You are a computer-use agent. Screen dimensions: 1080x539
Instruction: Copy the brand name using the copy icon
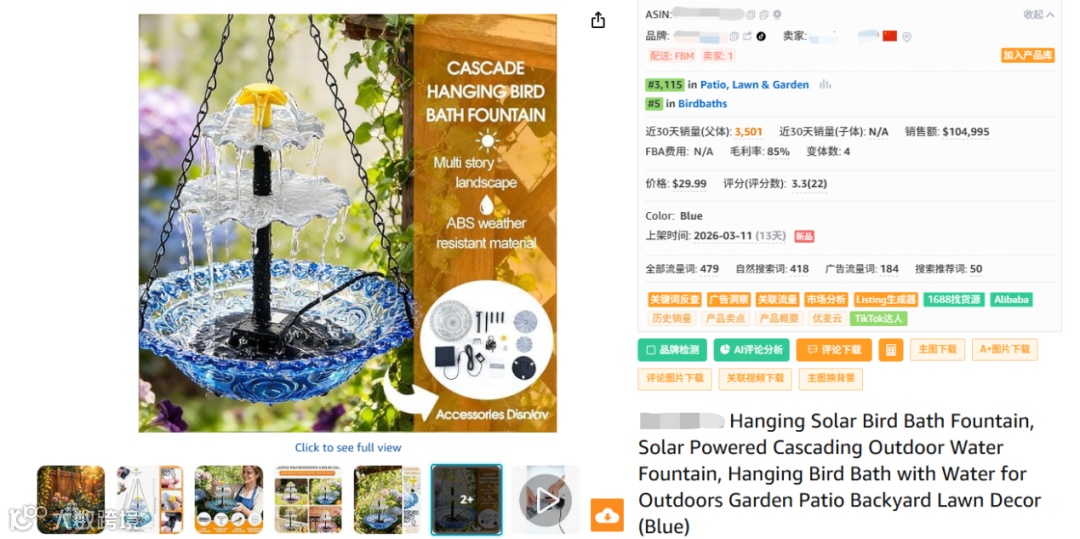734,36
